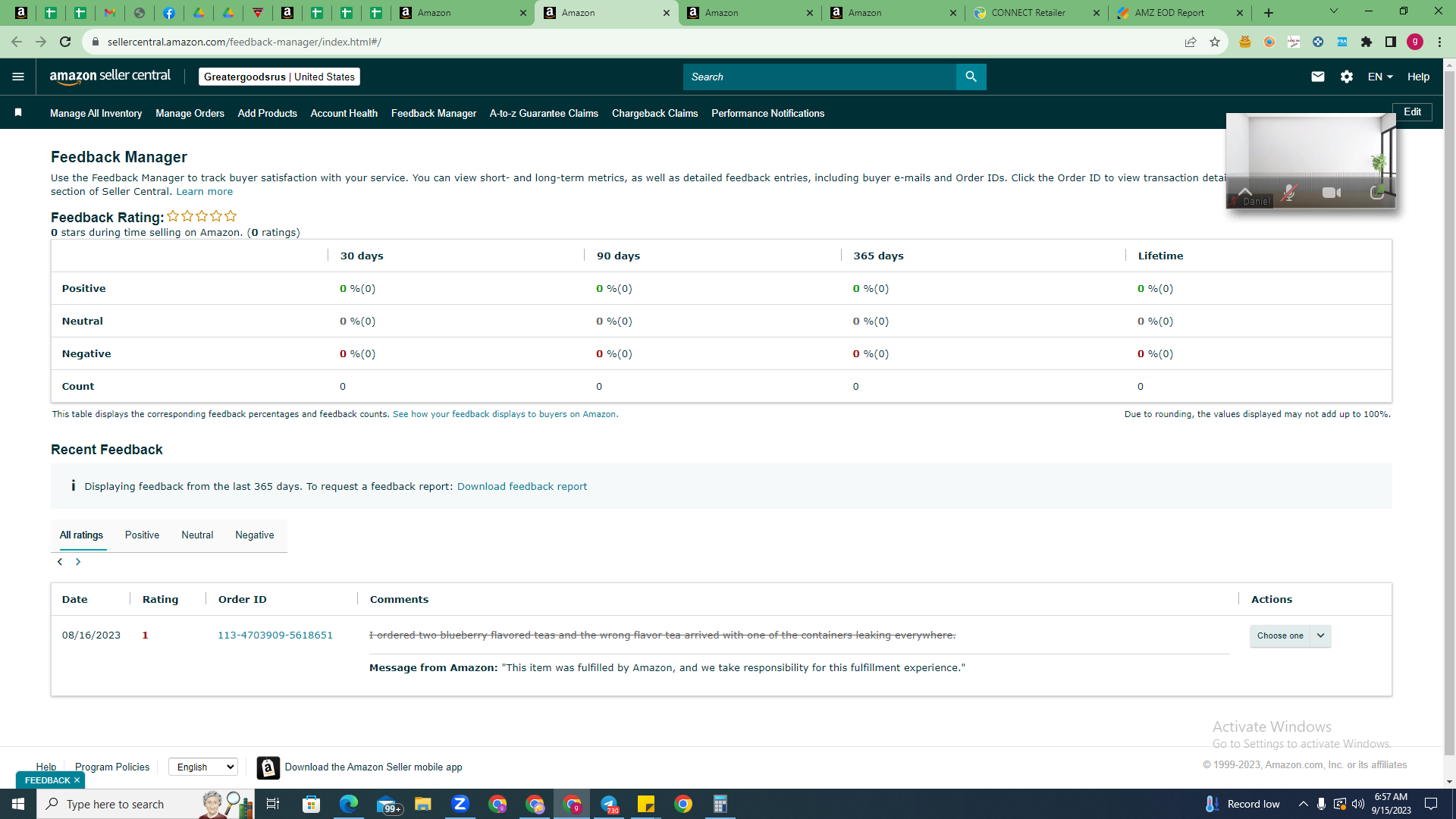Open the Facebook pinned tab
The height and width of the screenshot is (819, 1456).
169,13
